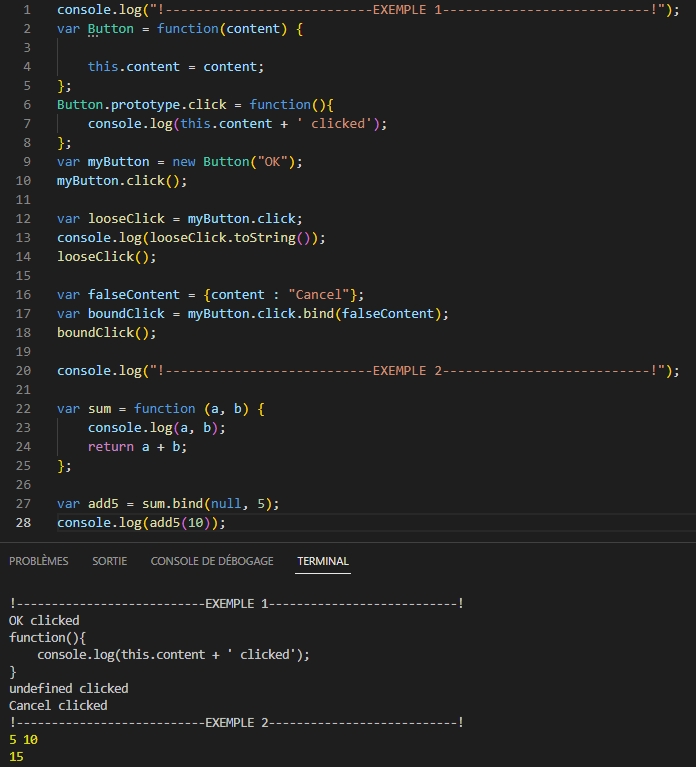Image resolution: width=696 pixels, height=767 pixels.
Task: Open the SORTIE panel tab
Action: [x=110, y=561]
